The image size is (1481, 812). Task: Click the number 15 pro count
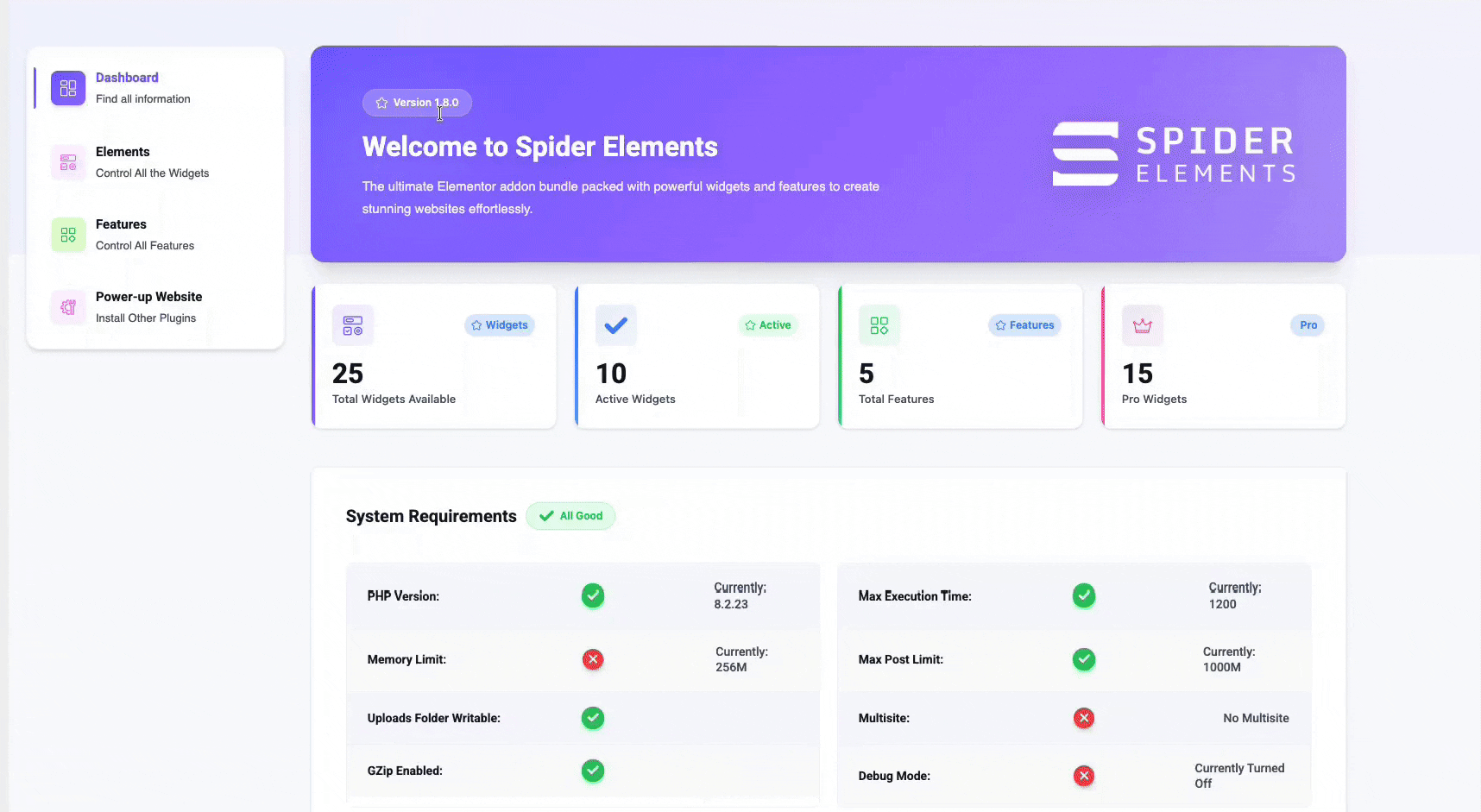(1138, 374)
